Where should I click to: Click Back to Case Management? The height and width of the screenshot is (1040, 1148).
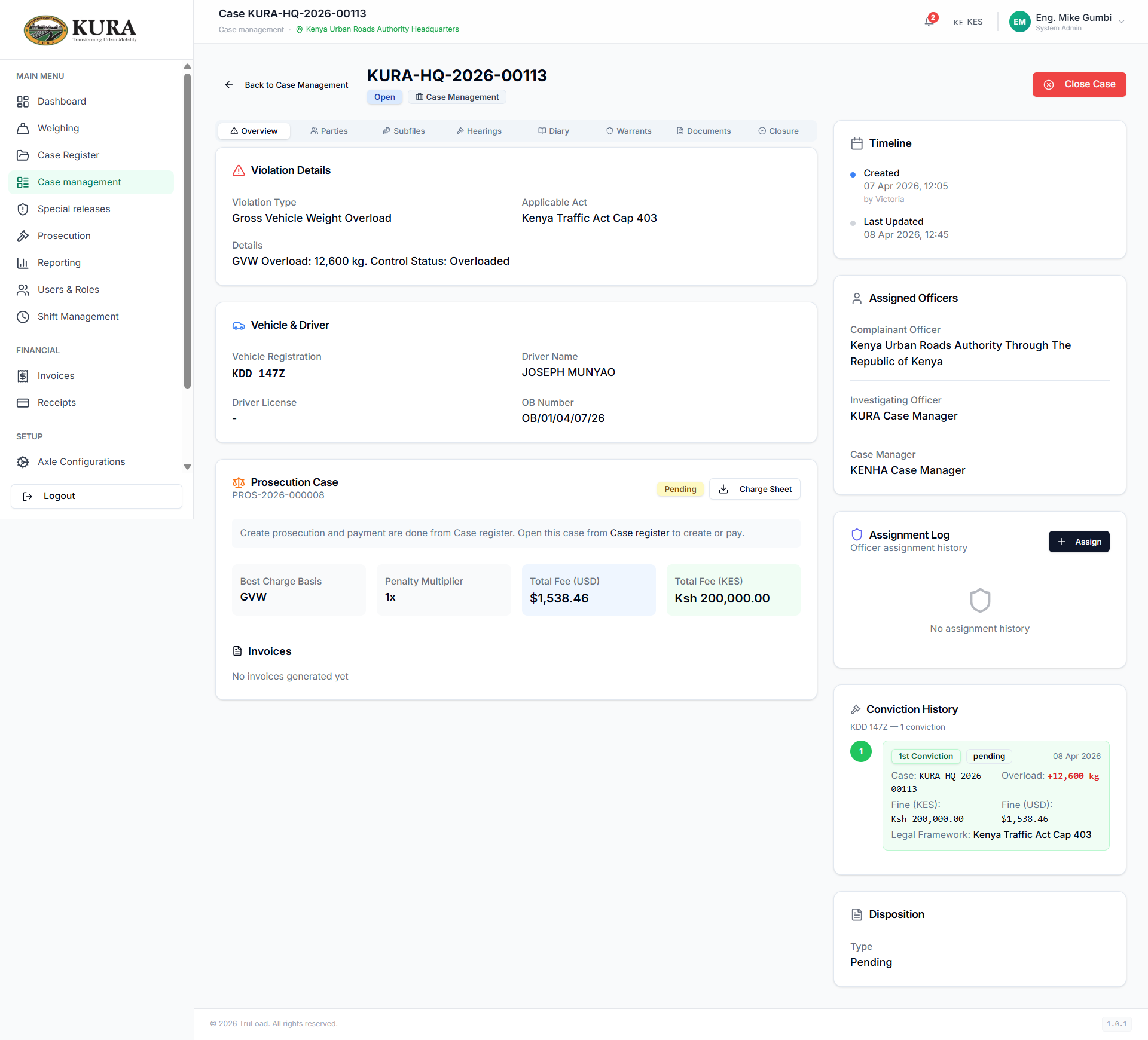pos(287,85)
